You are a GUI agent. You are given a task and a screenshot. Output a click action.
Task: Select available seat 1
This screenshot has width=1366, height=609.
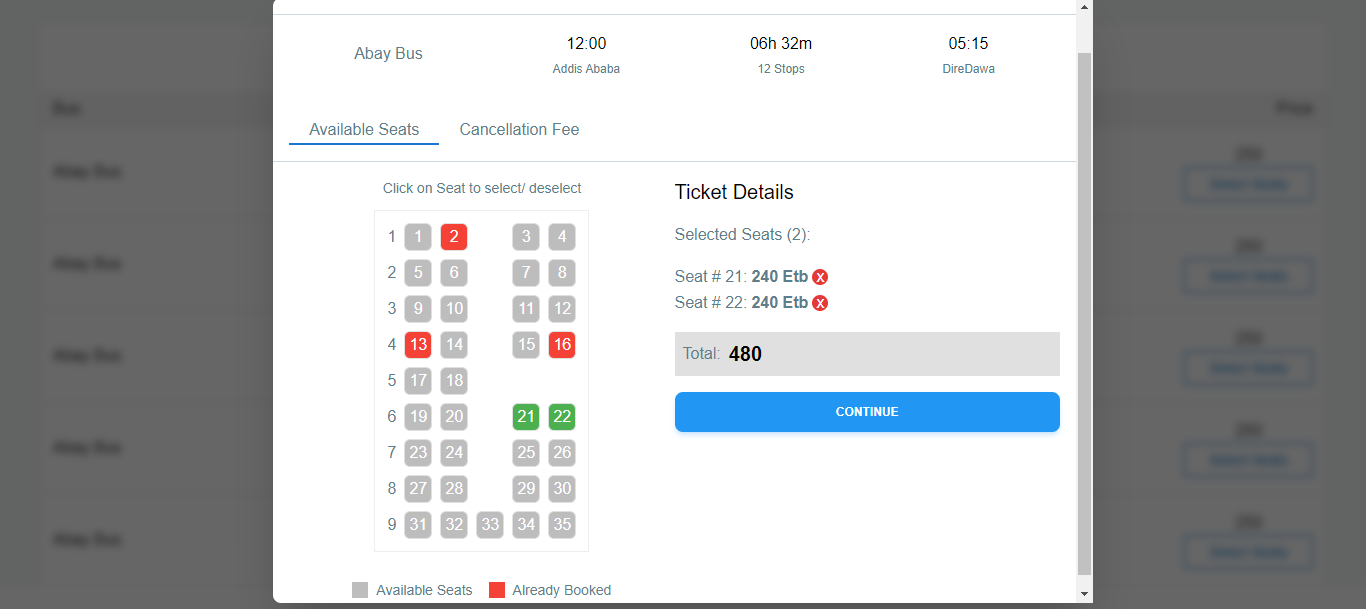coord(418,237)
